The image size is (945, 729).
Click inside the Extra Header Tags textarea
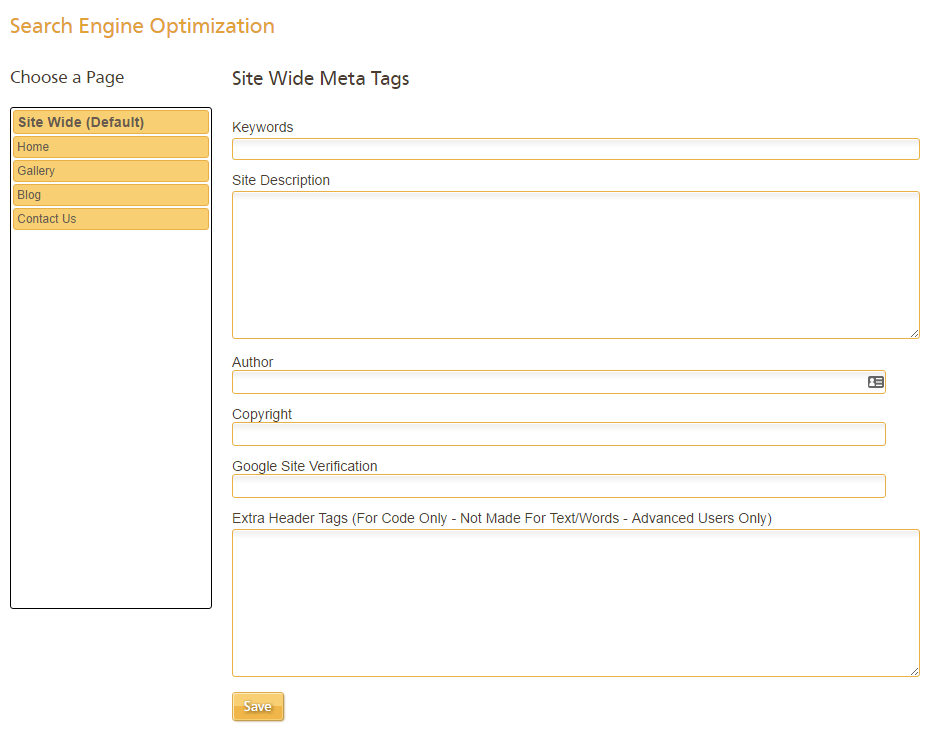point(576,603)
